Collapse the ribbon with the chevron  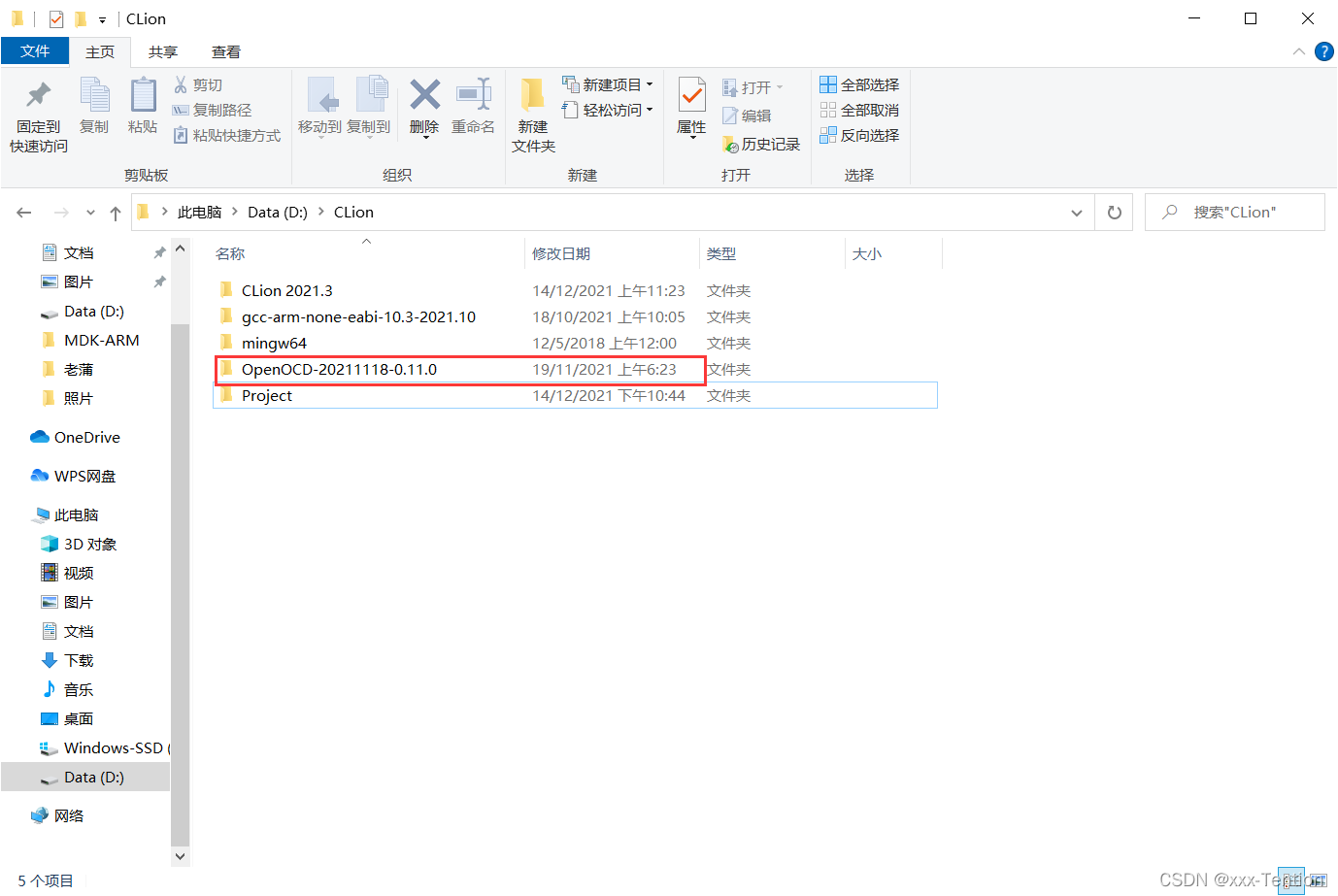tap(1299, 51)
